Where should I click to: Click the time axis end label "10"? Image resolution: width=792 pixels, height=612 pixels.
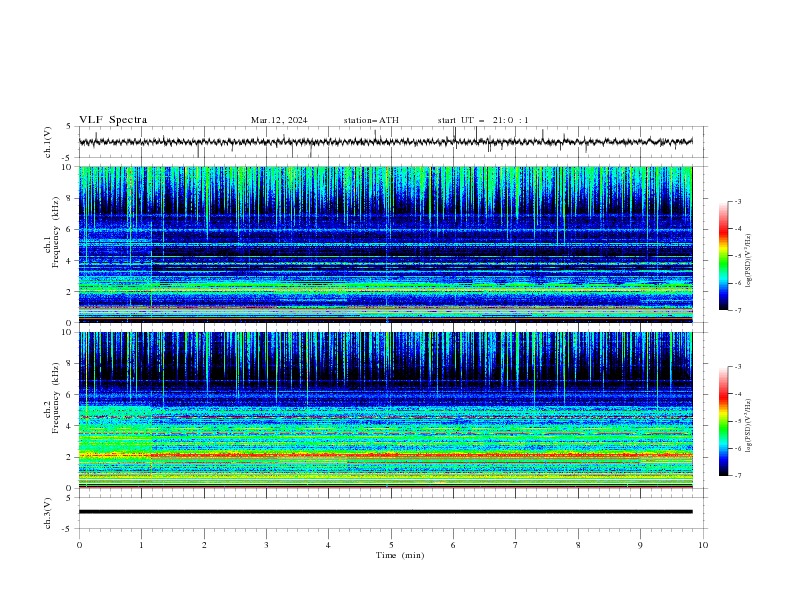coord(703,545)
